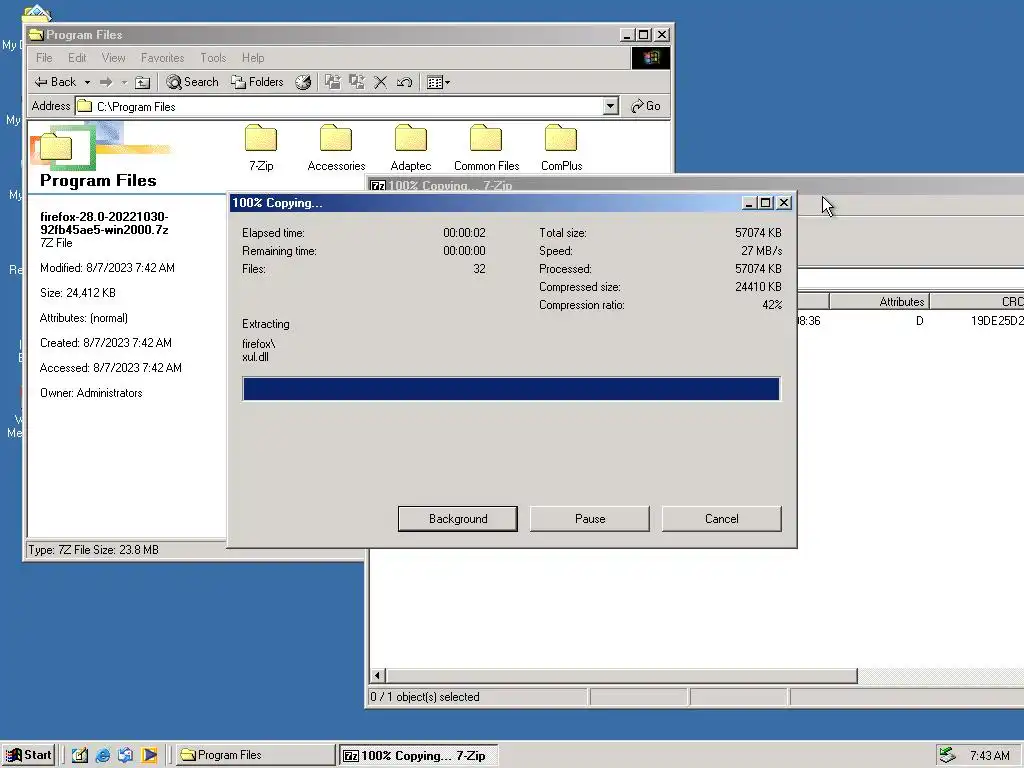Click the 19DE25D2 CRC value
Image resolution: width=1024 pixels, height=768 pixels.
(x=997, y=321)
